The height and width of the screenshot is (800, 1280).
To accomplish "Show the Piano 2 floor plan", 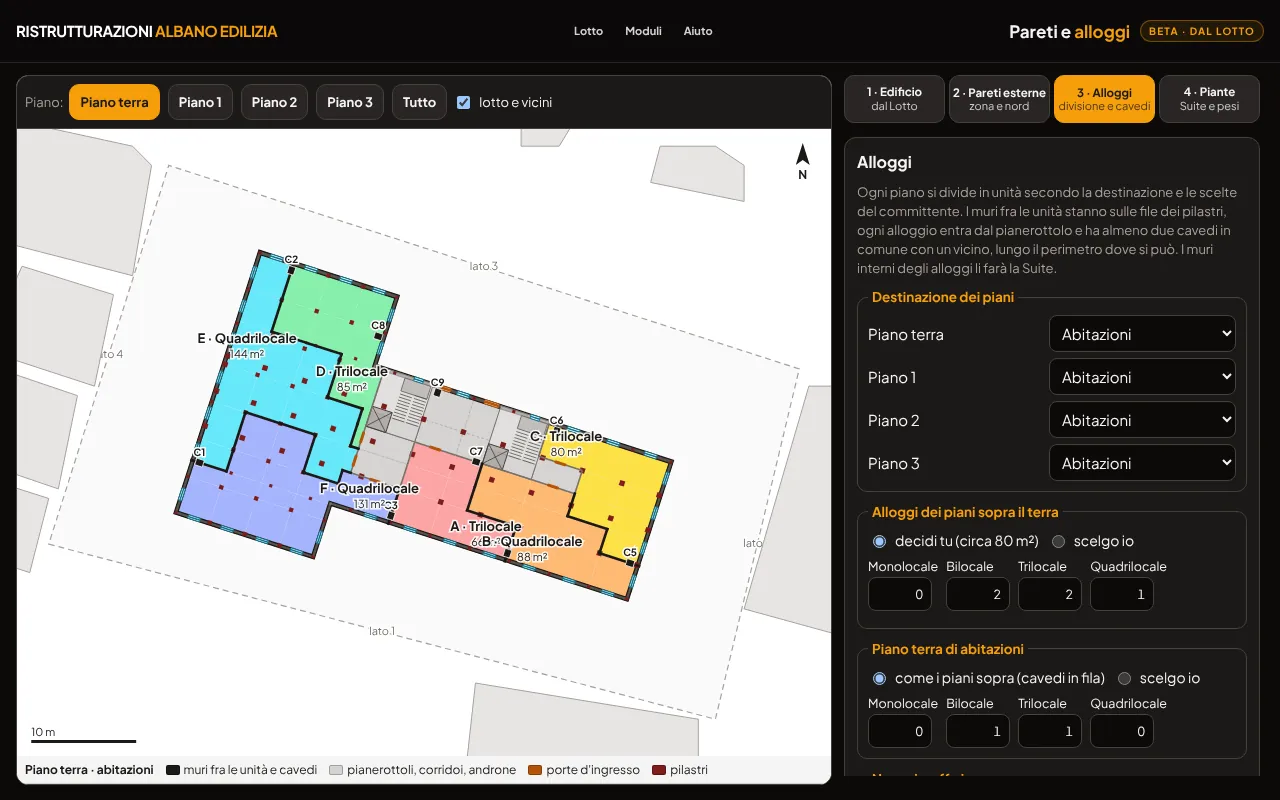I will (x=274, y=102).
